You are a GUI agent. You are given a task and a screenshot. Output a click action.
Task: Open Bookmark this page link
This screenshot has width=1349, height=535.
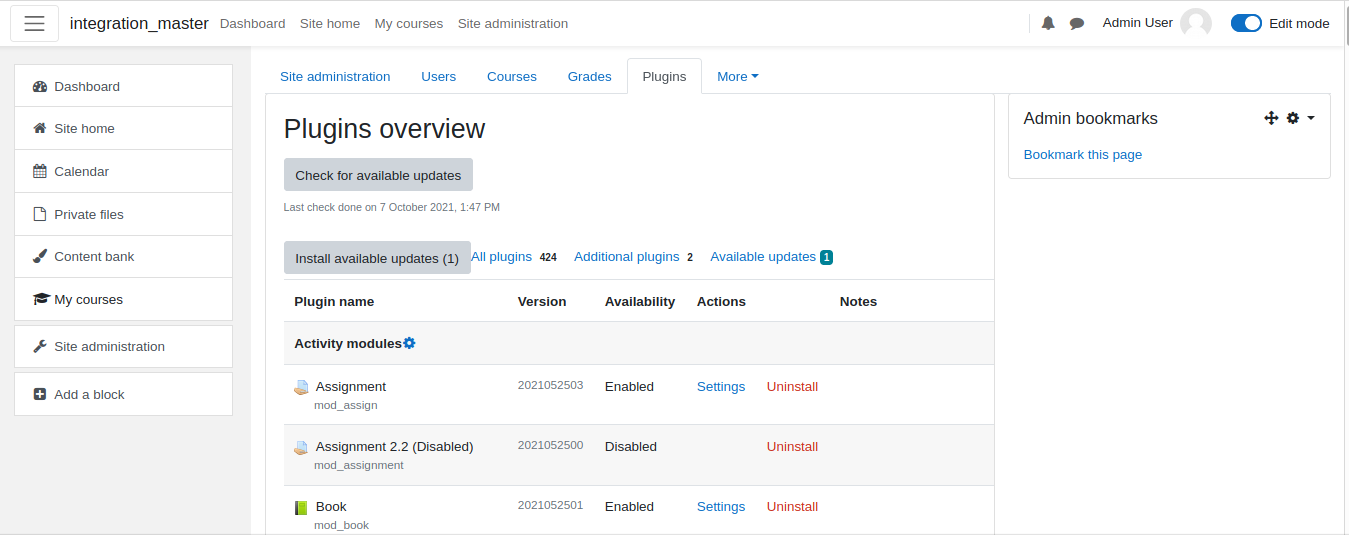point(1083,154)
